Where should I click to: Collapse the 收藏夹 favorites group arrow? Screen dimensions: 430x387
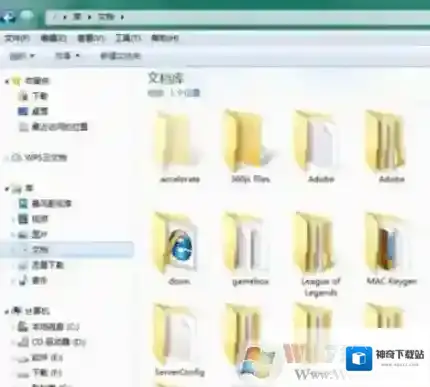[7, 81]
